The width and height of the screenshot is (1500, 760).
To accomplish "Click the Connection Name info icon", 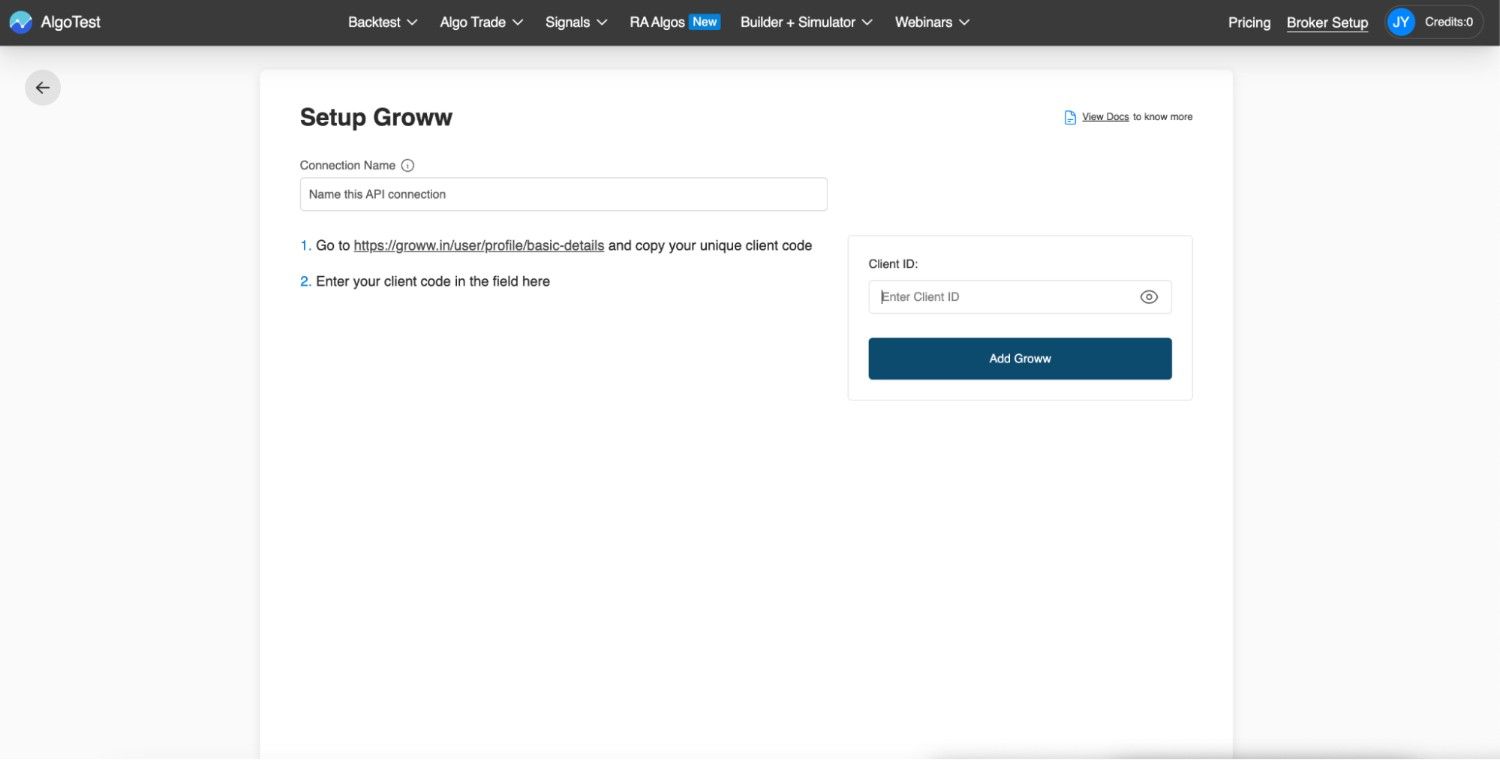I will pyautogui.click(x=407, y=166).
